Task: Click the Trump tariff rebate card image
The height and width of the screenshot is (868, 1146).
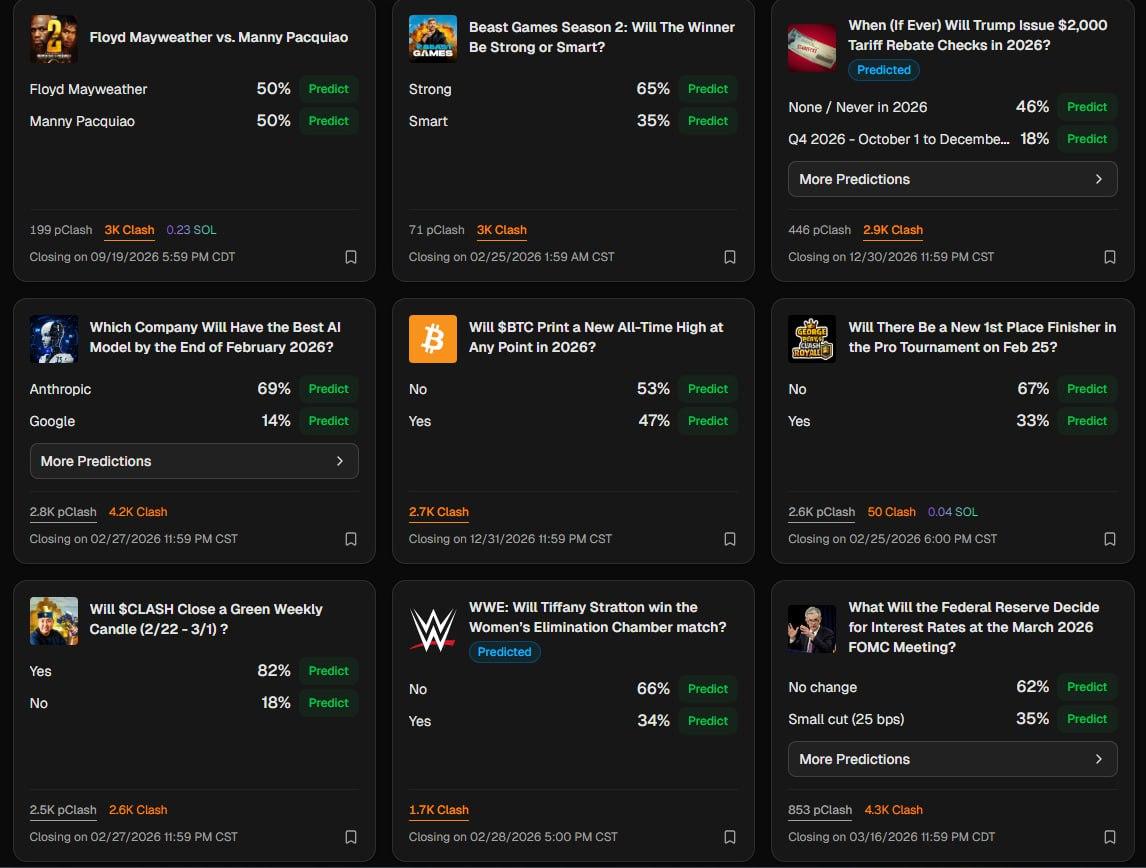Action: [811, 38]
